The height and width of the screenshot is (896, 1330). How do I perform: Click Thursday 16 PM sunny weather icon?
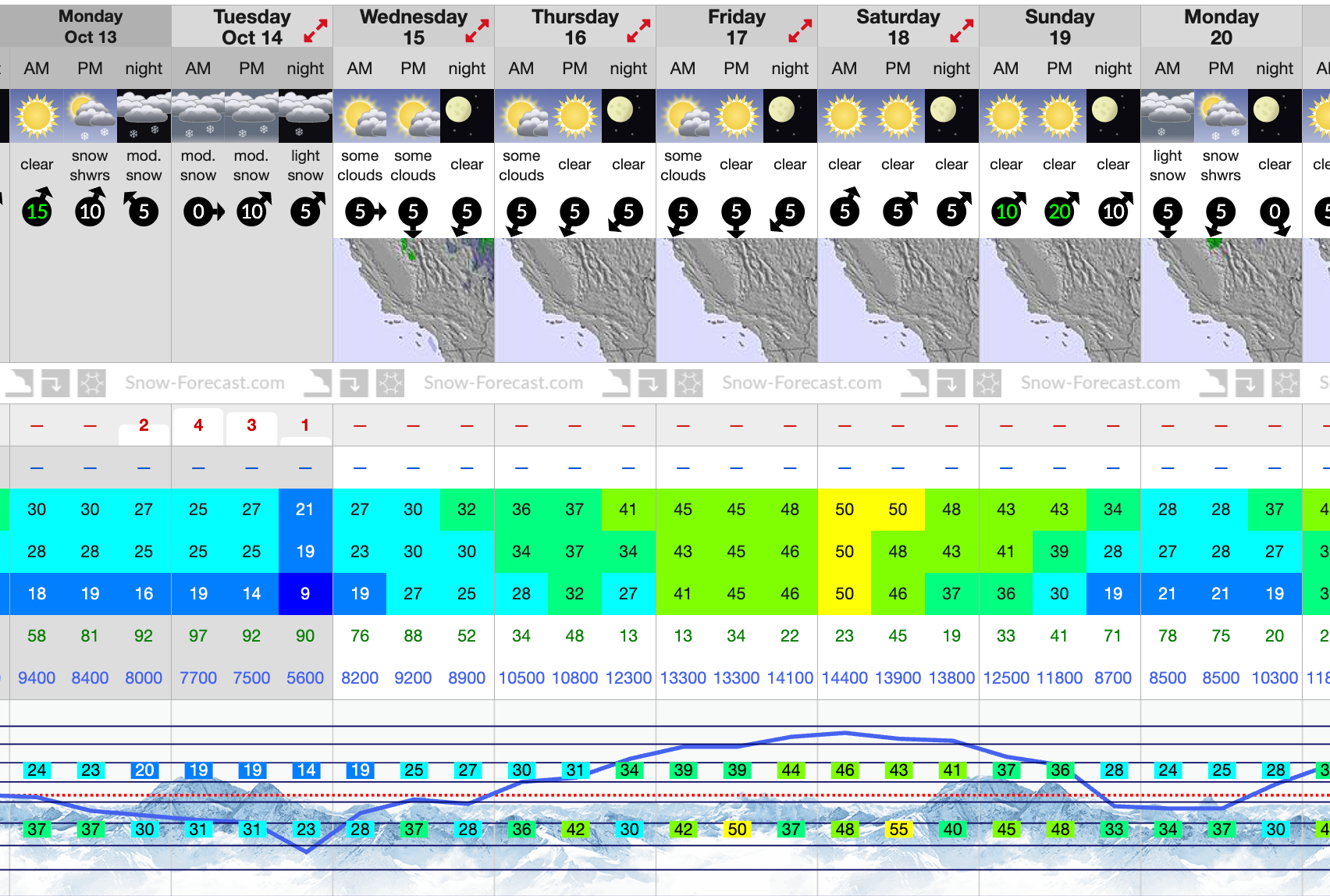(x=575, y=116)
